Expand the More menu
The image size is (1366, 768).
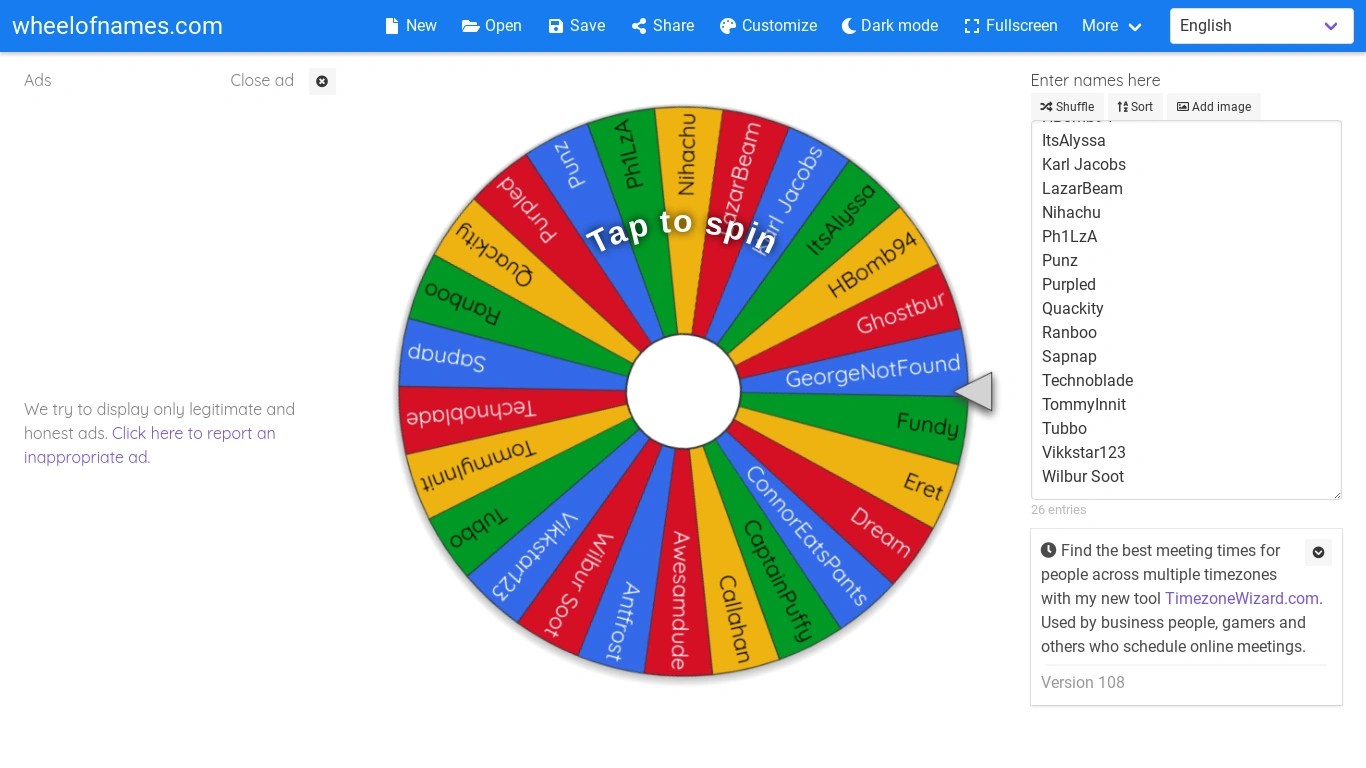point(1111,26)
